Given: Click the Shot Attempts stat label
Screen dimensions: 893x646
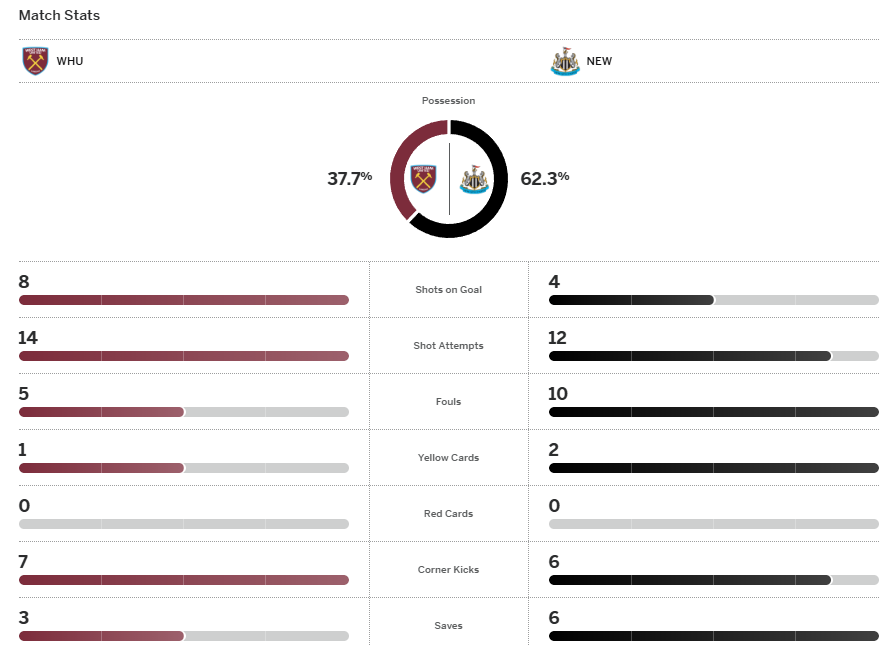Looking at the screenshot, I should (x=448, y=346).
